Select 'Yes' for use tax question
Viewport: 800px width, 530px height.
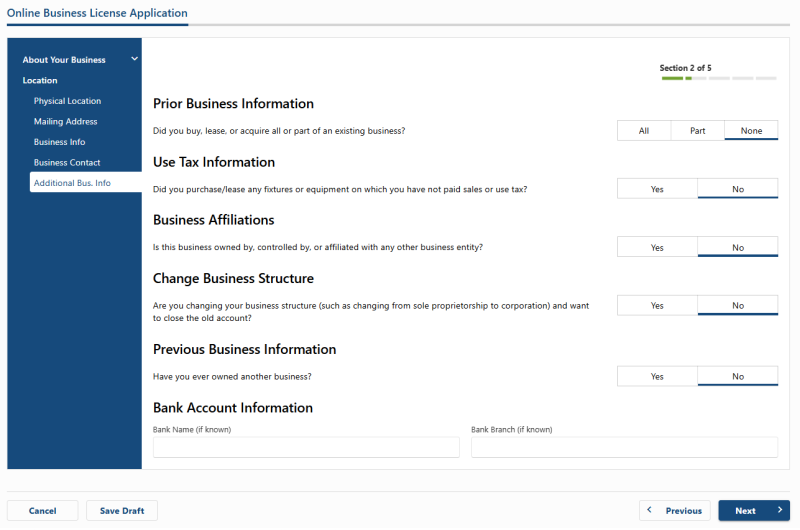[x=657, y=189]
